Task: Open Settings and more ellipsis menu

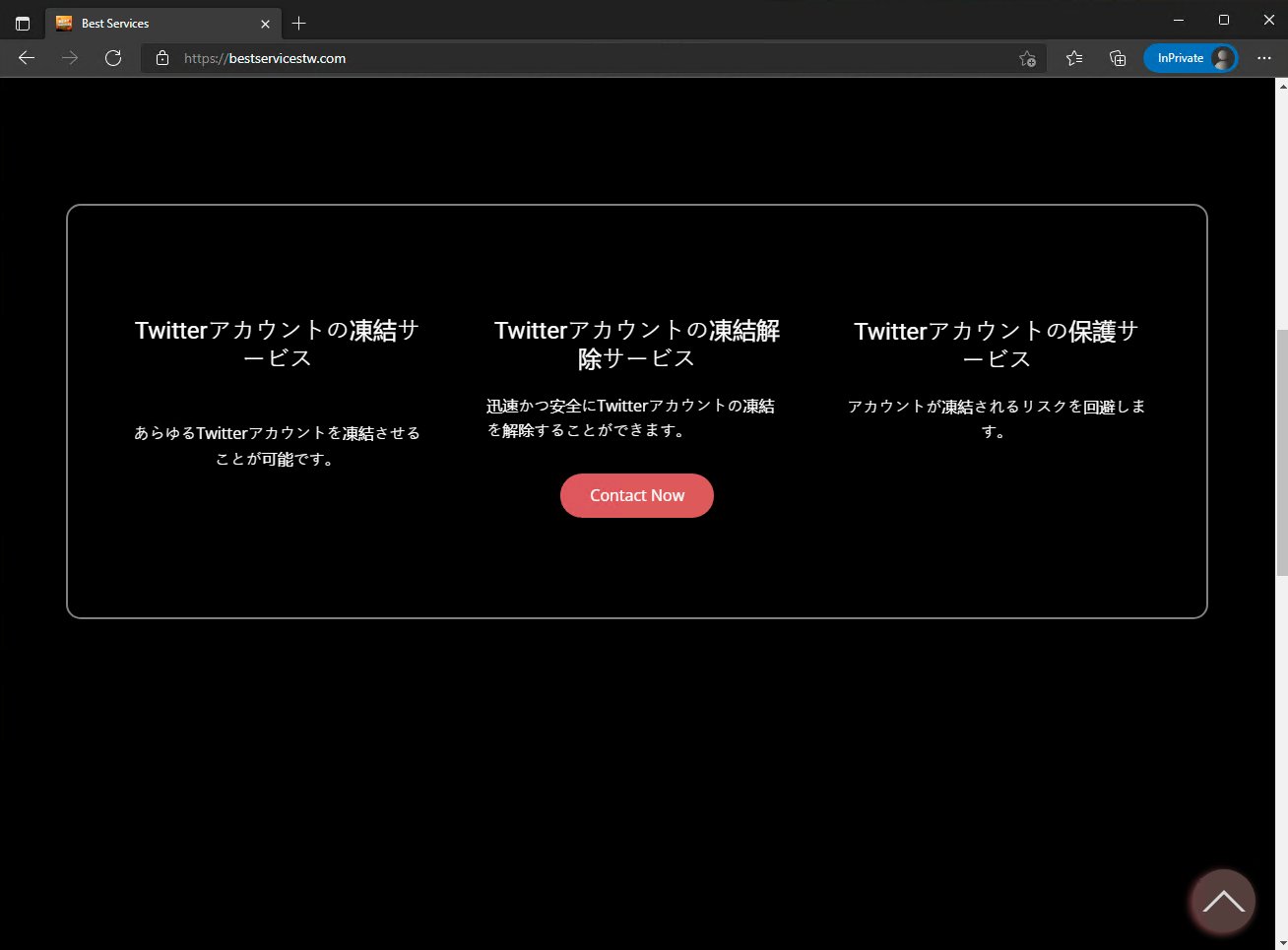Action: [1264, 58]
